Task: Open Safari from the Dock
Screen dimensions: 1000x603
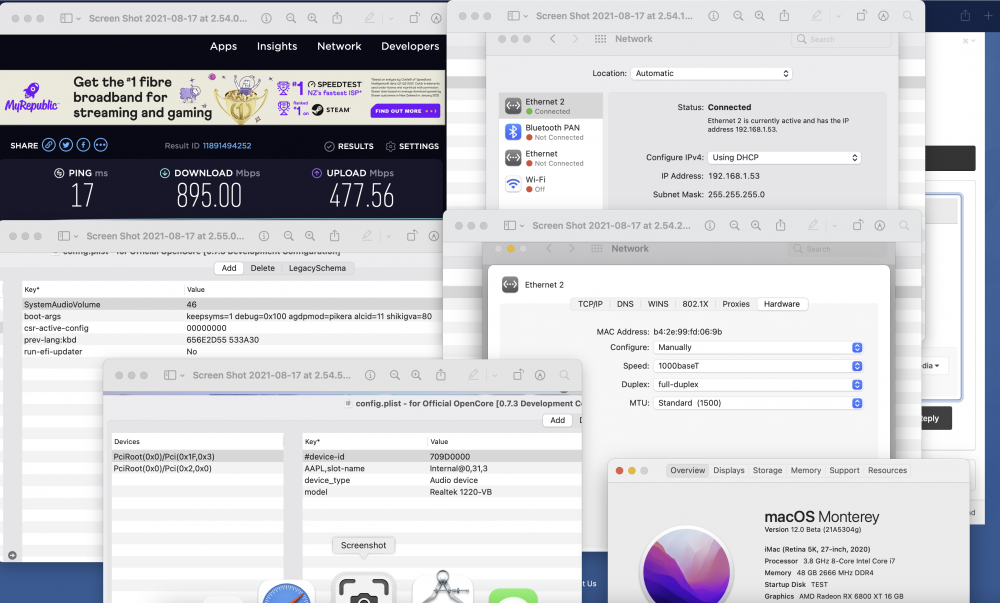Action: pos(286,591)
